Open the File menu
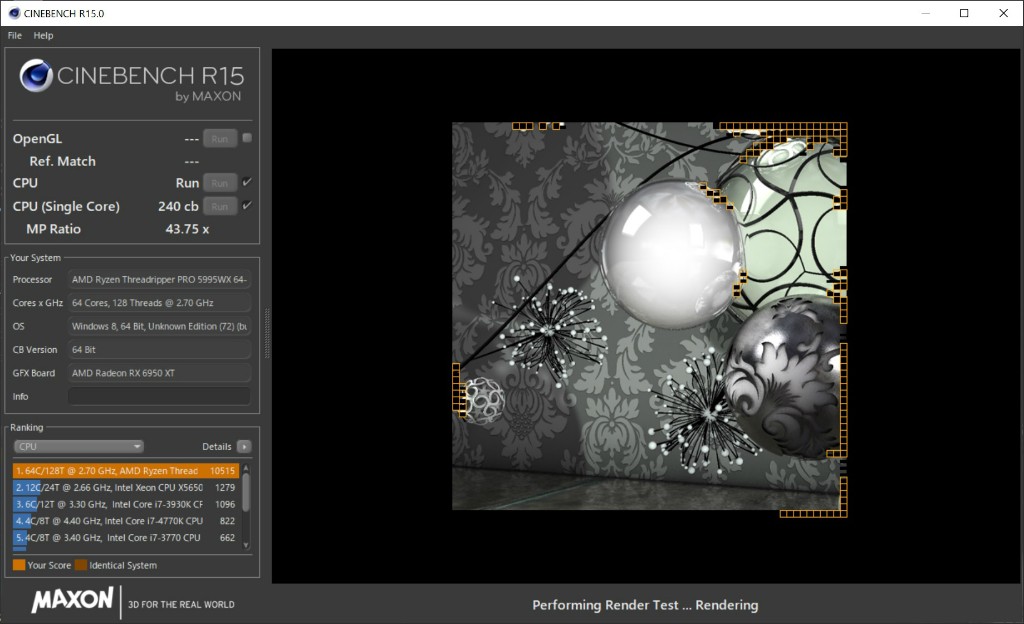 (x=15, y=35)
